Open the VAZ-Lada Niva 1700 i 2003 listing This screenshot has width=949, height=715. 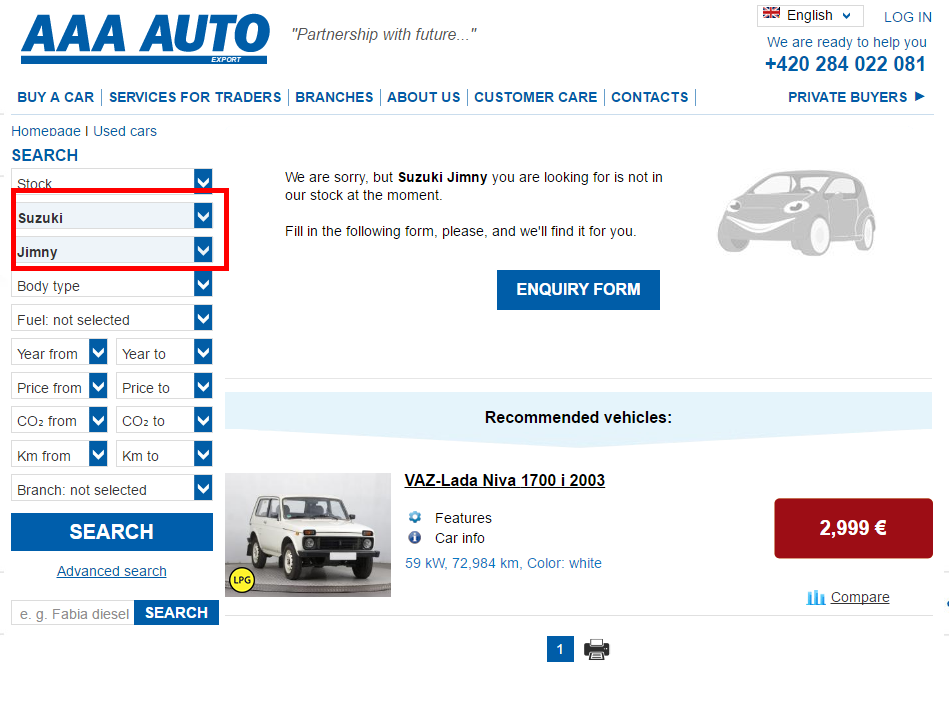coord(505,480)
